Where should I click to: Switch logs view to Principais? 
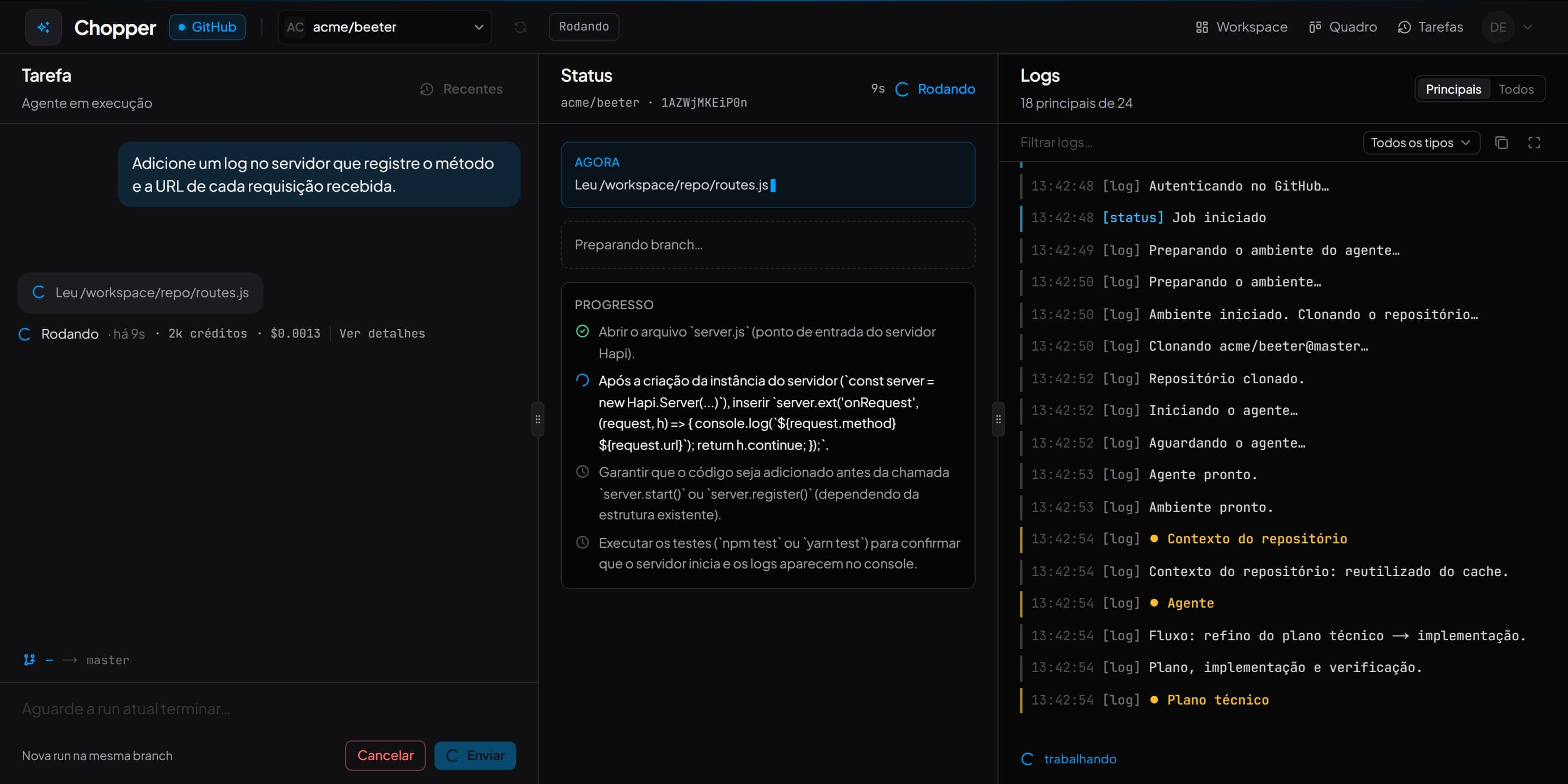1453,89
